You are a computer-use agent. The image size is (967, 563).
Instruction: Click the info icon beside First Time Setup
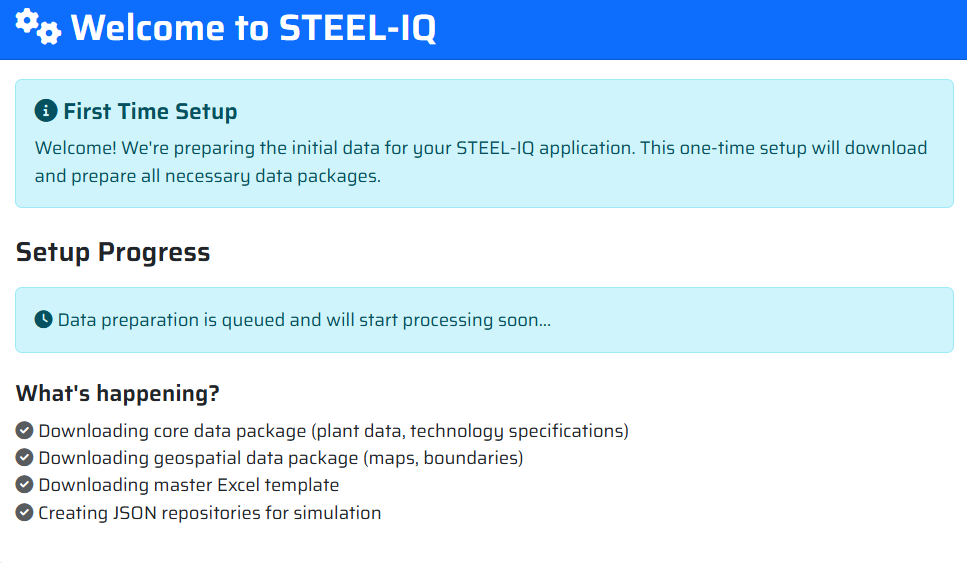click(44, 110)
